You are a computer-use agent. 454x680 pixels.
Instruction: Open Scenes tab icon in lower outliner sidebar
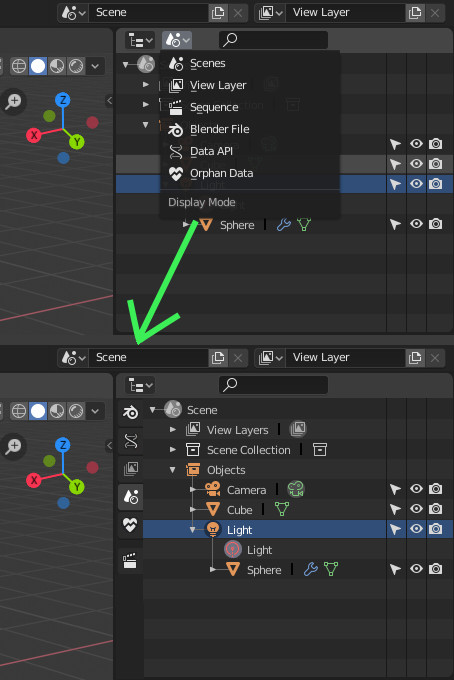[x=131, y=497]
